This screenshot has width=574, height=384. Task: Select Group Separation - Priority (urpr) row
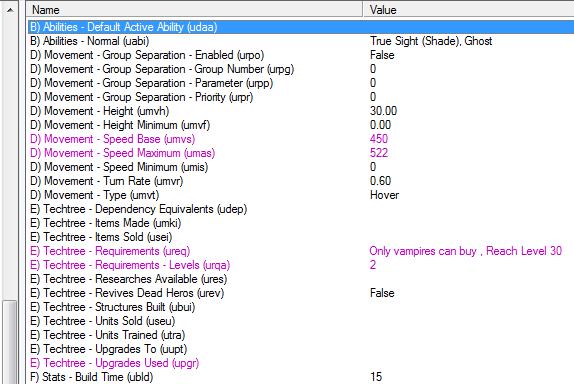point(301,97)
